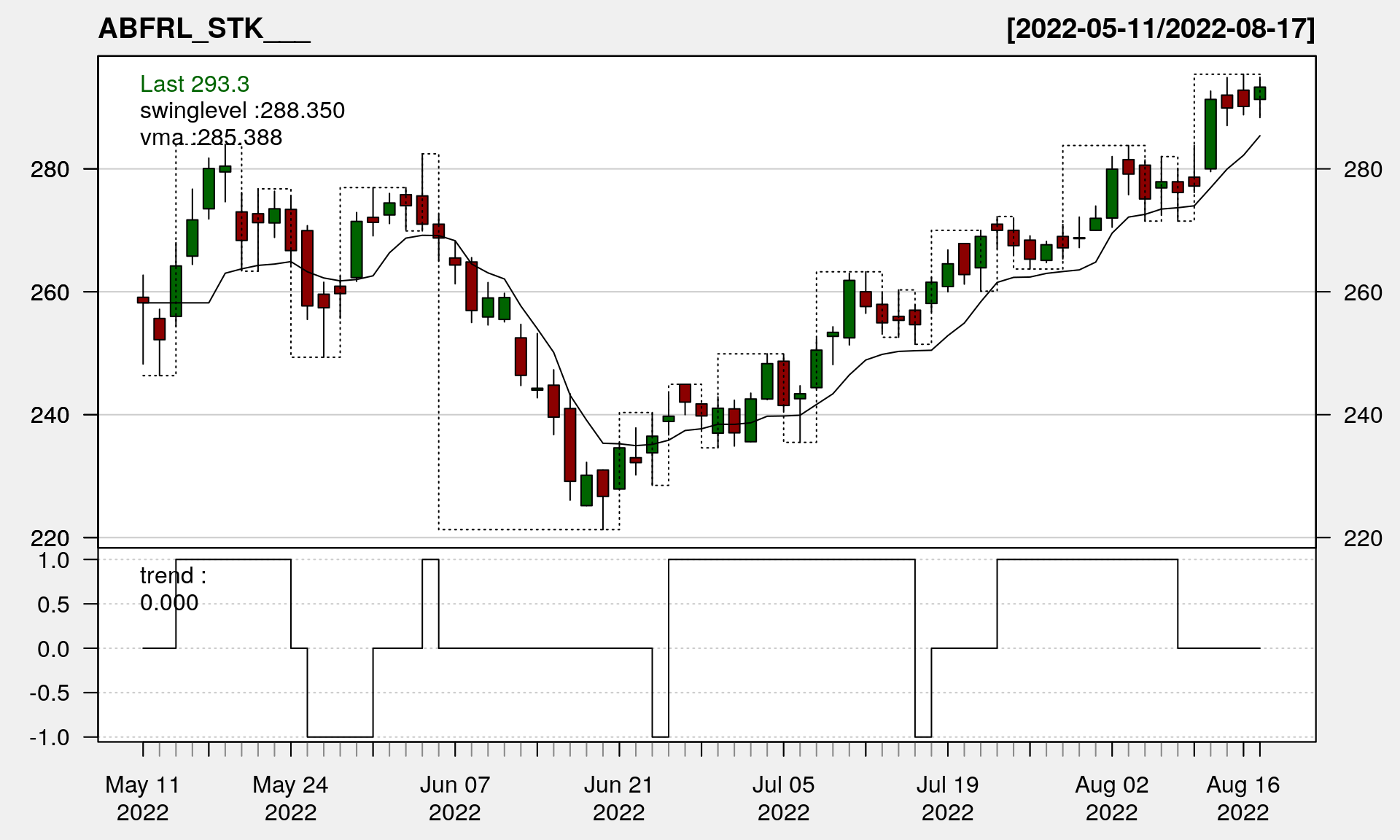Viewport: 1400px width, 840px height.
Task: Click the 1.0 trend axis label
Action: pyautogui.click(x=54, y=560)
